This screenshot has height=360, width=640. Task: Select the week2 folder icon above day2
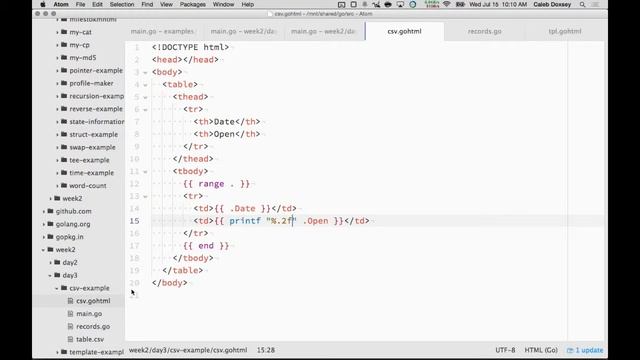[51, 249]
